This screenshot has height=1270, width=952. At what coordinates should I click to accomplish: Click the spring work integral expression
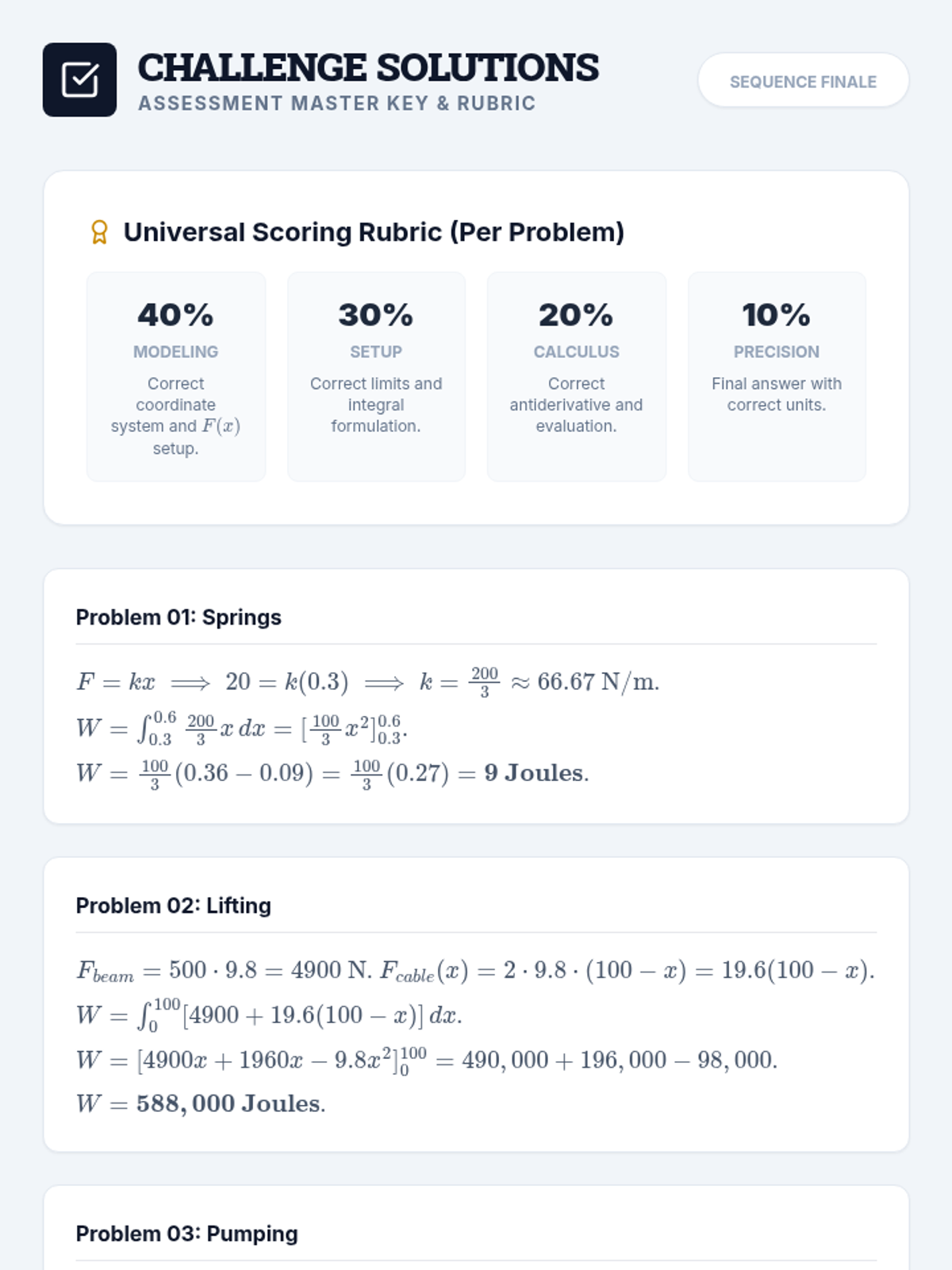tap(242, 728)
